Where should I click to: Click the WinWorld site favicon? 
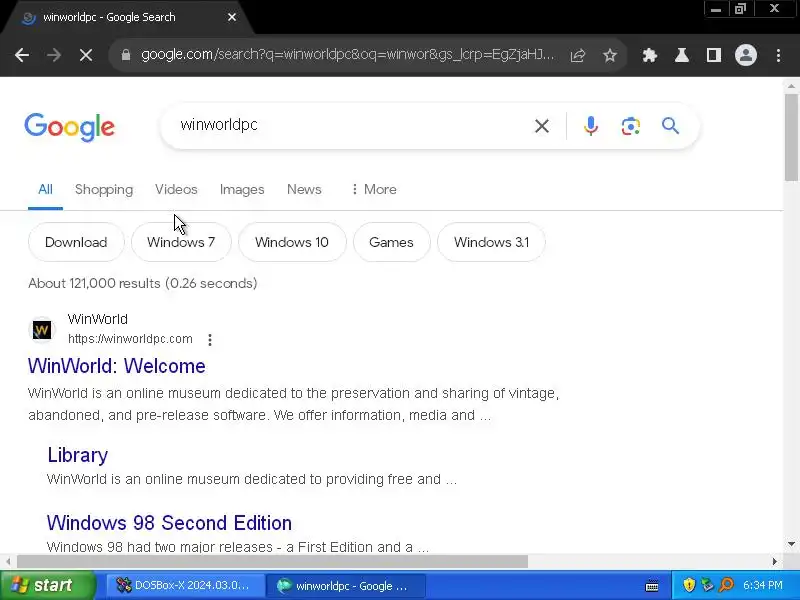coord(42,330)
